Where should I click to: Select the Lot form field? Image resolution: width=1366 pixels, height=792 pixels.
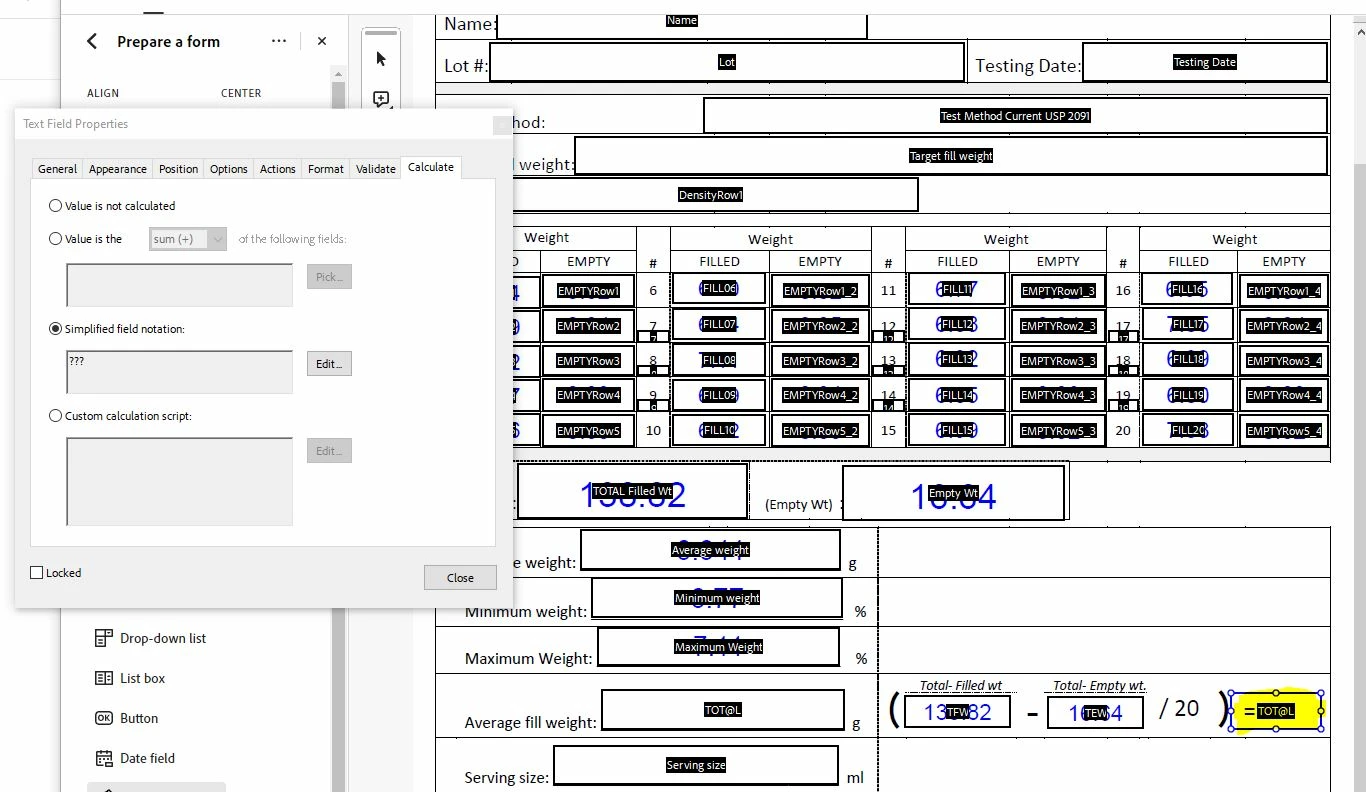point(727,62)
